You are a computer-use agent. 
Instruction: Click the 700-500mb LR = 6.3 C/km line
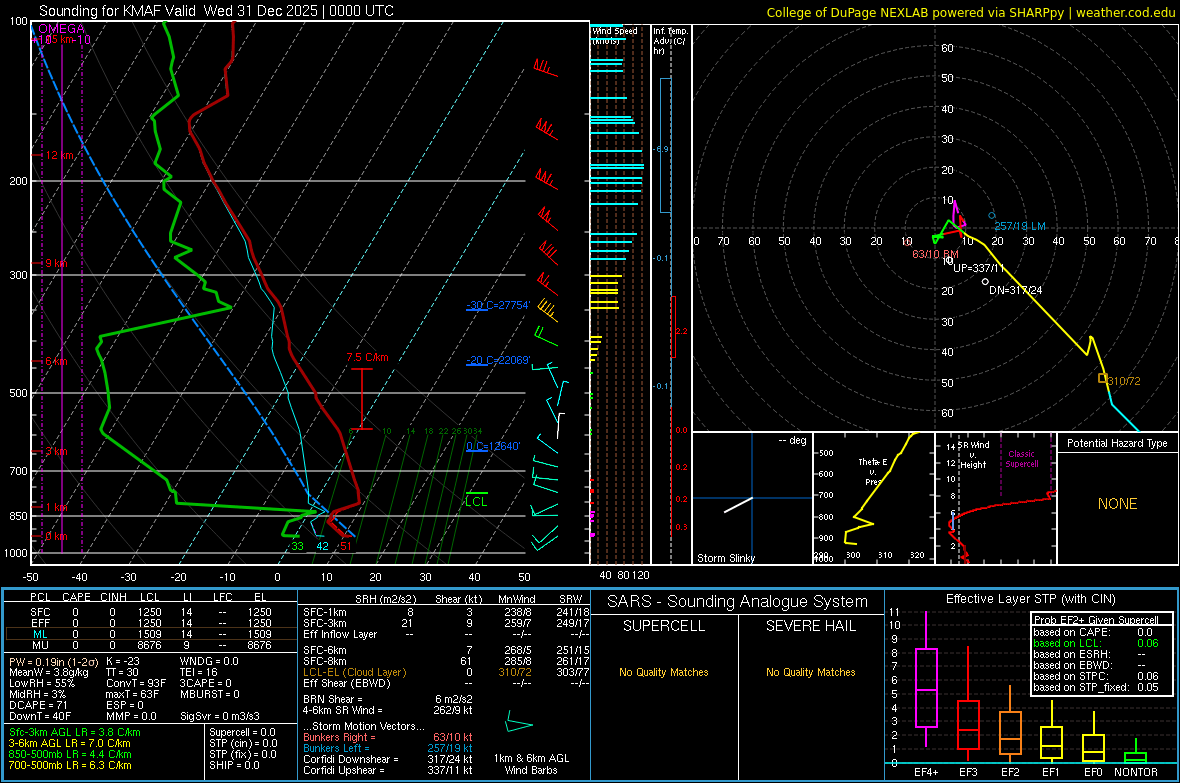pyautogui.click(x=70, y=765)
